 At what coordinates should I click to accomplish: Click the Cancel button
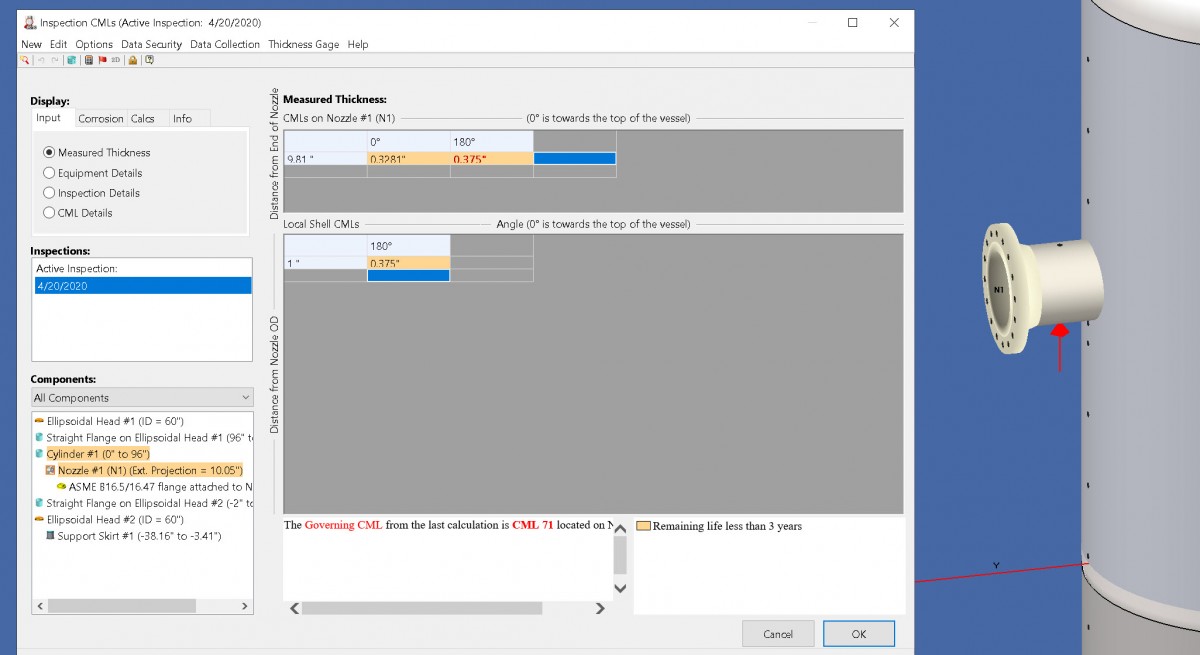tap(778, 633)
